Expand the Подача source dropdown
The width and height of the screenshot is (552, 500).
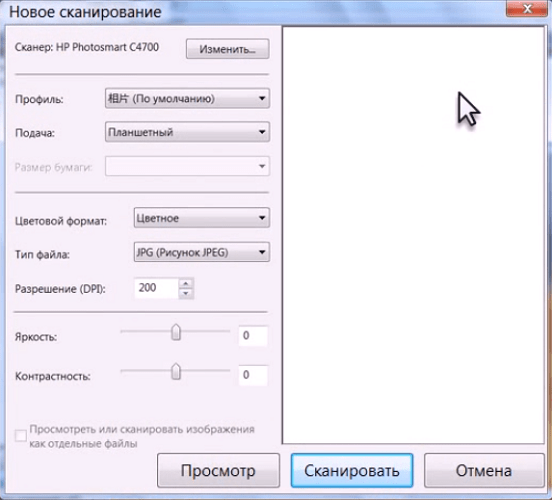(187, 132)
